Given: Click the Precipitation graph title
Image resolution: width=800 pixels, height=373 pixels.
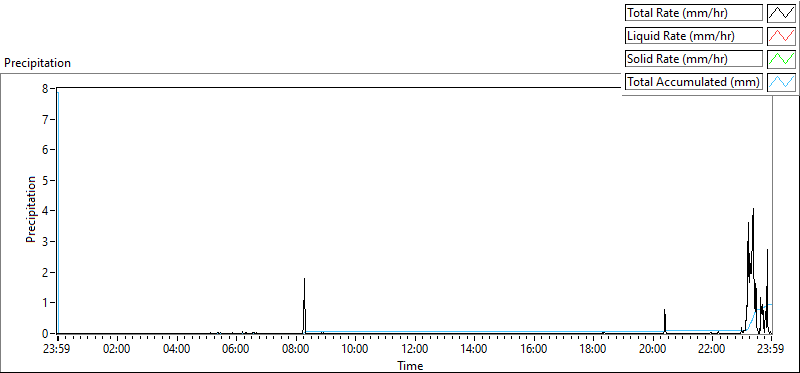Looking at the screenshot, I should (37, 63).
